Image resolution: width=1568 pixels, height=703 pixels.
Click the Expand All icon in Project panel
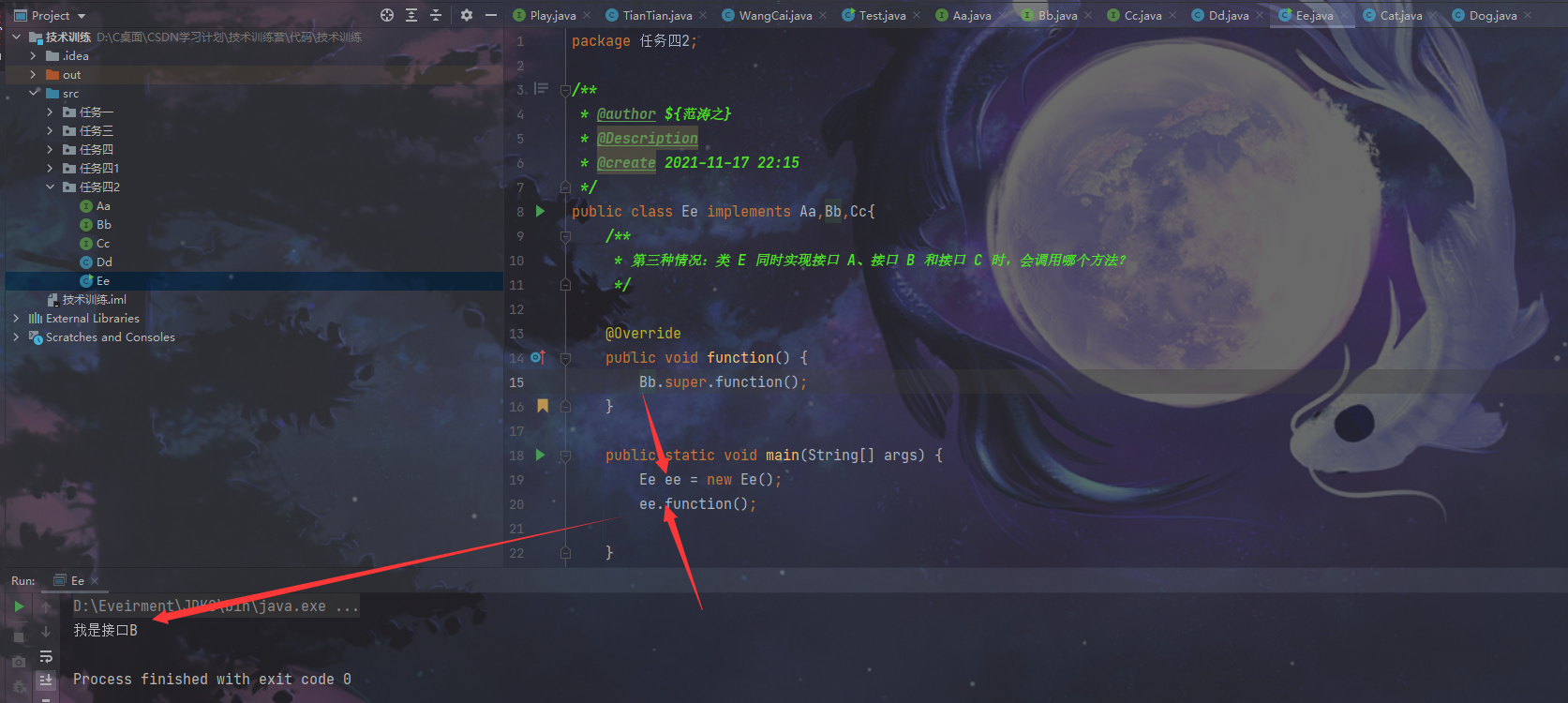click(411, 15)
